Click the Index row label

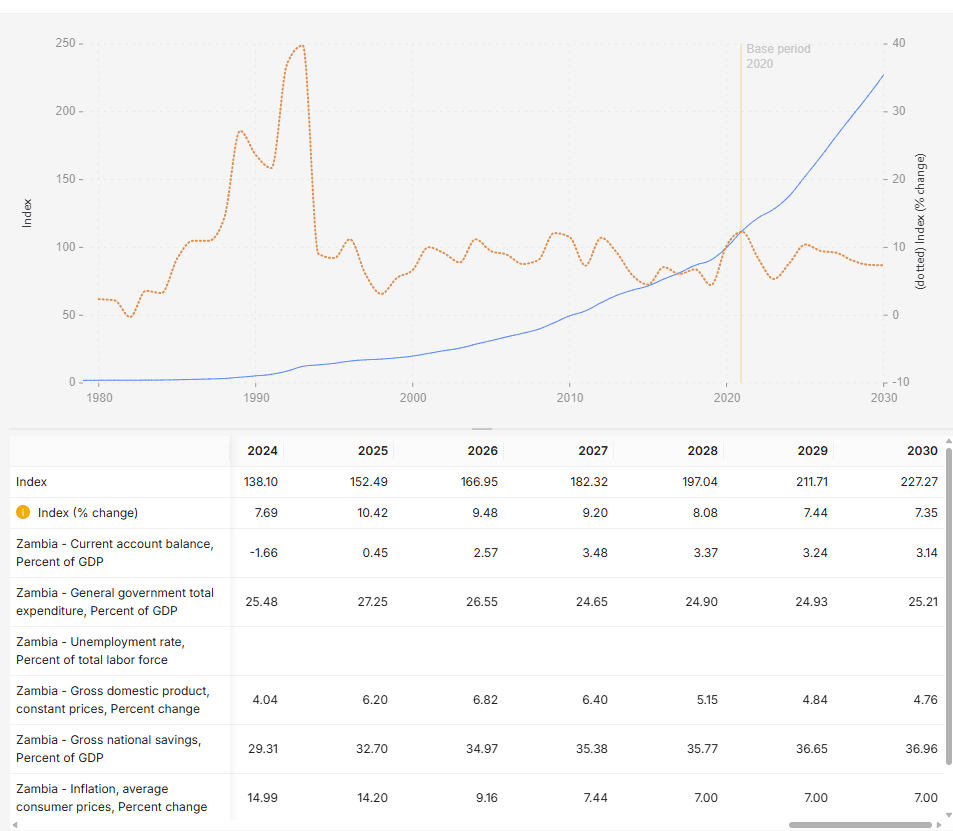click(x=32, y=482)
